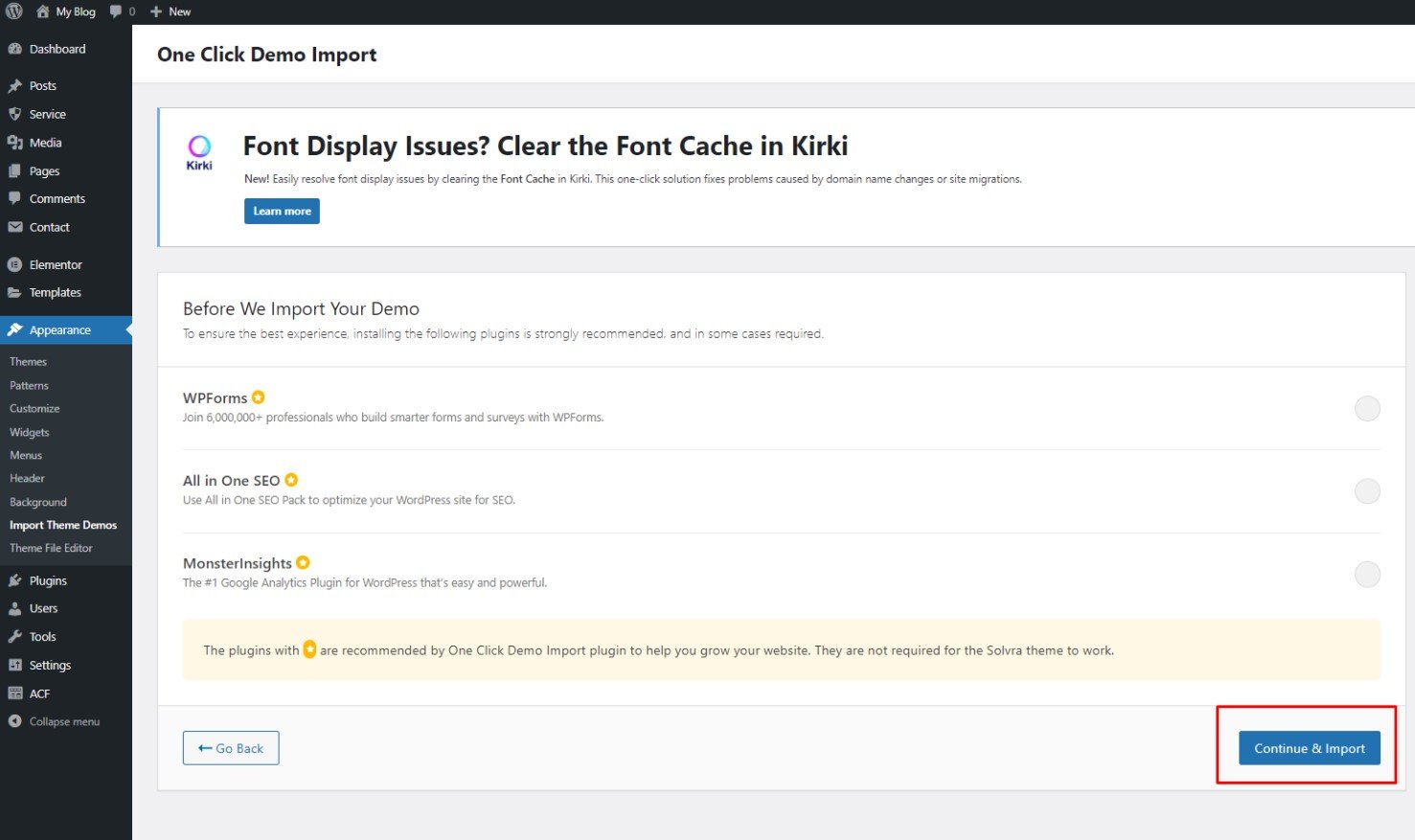This screenshot has height=840, width=1415.
Task: Open the Header submenu link
Action: point(27,479)
